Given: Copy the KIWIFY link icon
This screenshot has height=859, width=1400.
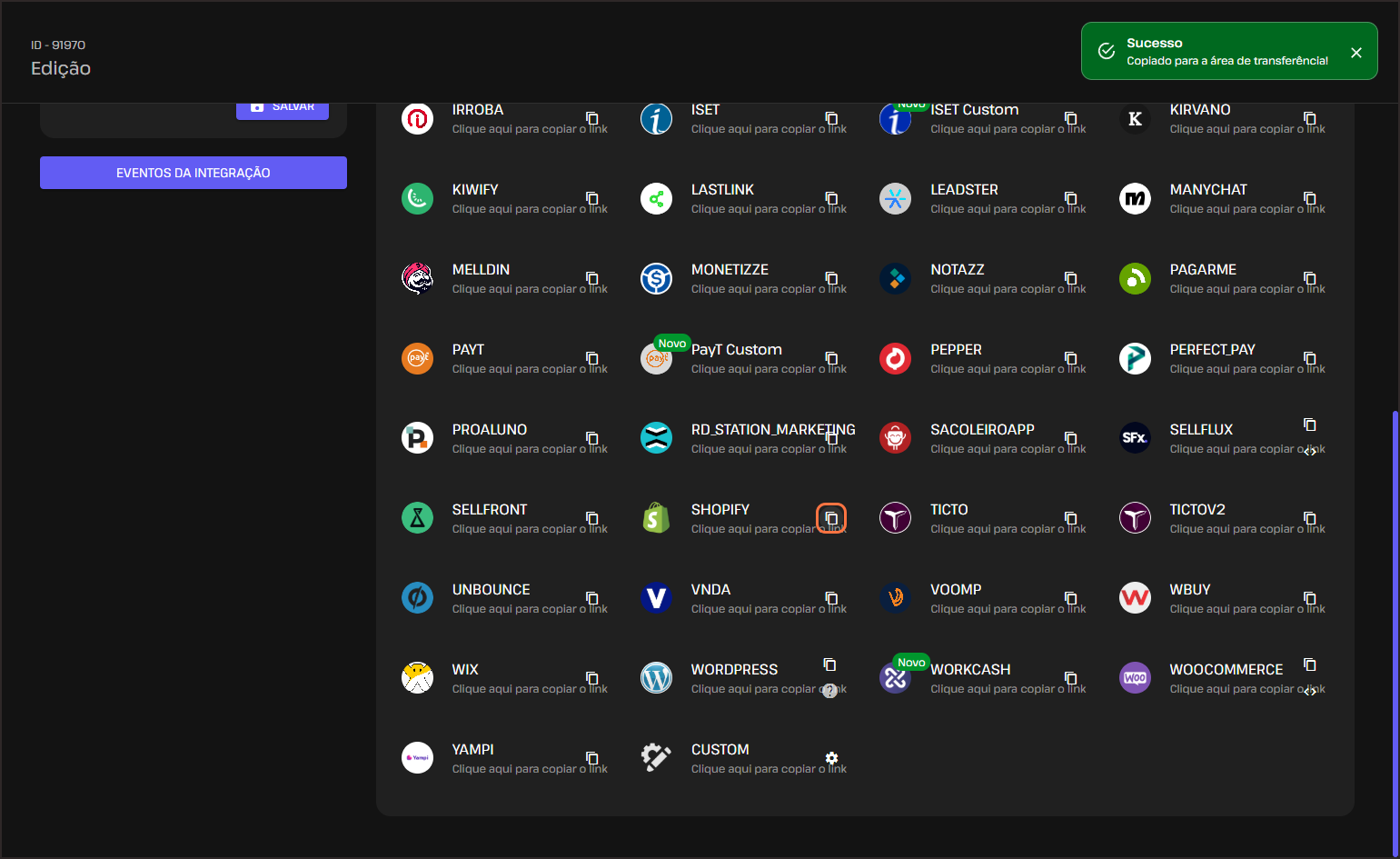Looking at the screenshot, I should tap(592, 198).
